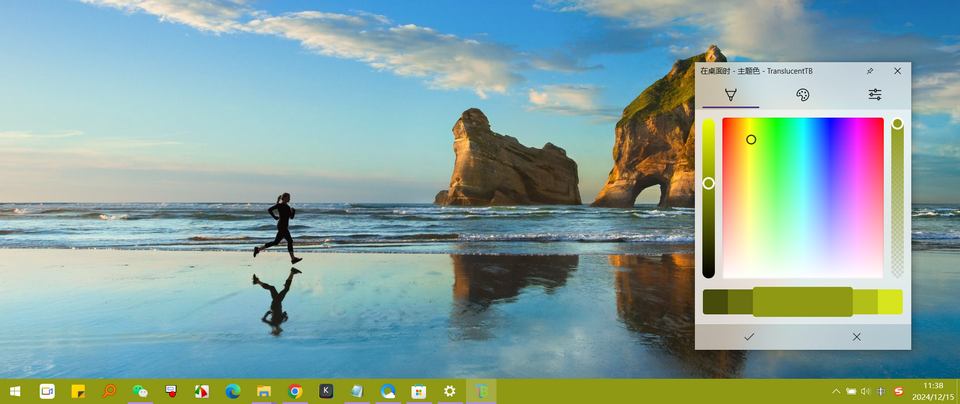Image resolution: width=960 pixels, height=404 pixels.
Task: Click the Sogou input method icon
Action: [899, 391]
